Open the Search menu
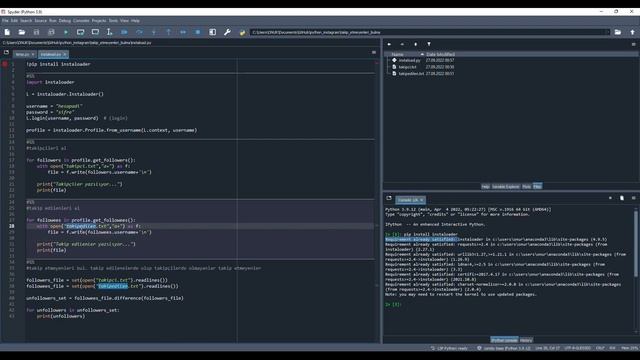This screenshot has width=640, height=360. tap(26, 20)
